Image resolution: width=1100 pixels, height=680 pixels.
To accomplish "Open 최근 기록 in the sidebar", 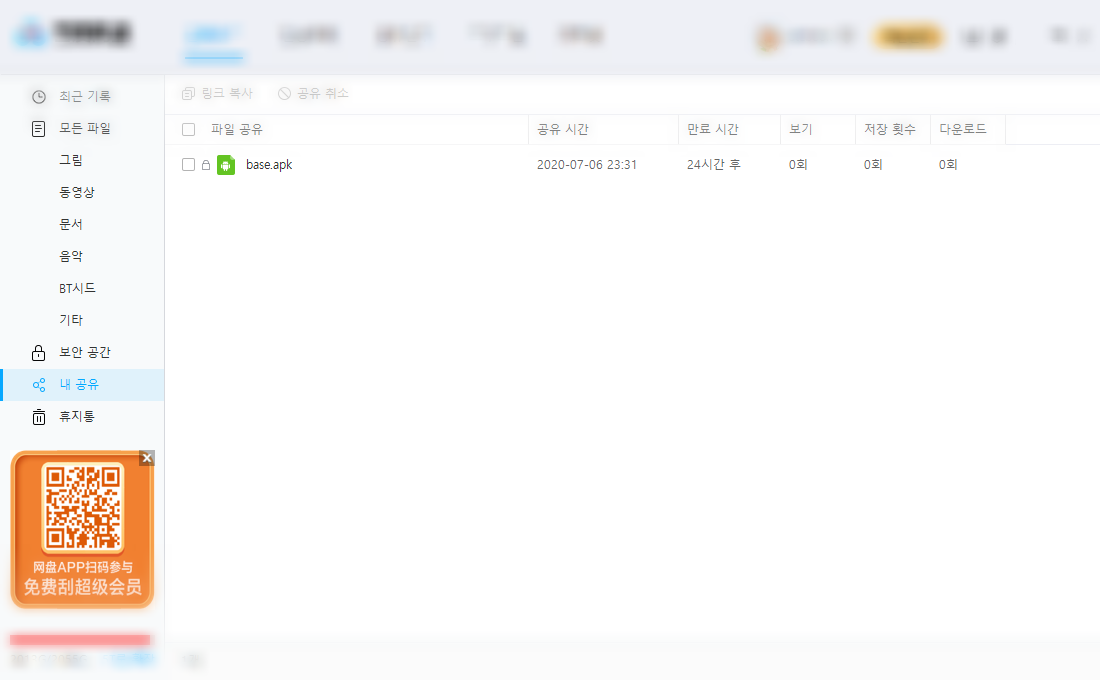I will point(84,96).
